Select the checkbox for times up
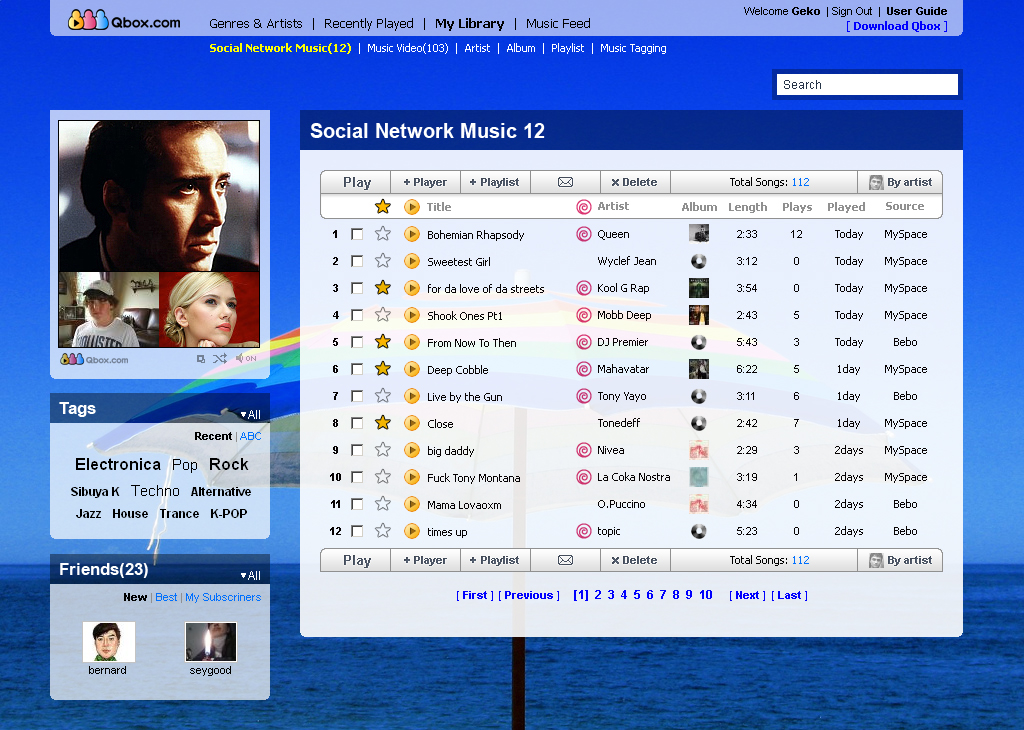 [x=357, y=531]
